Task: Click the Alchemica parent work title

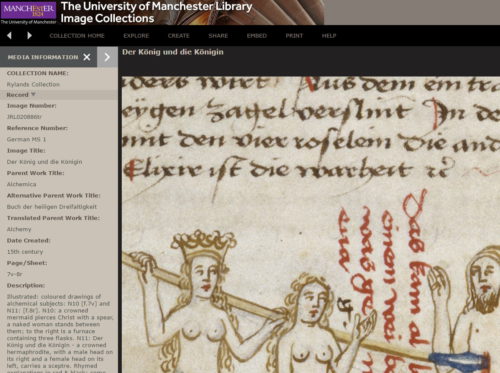Action: click(x=21, y=184)
